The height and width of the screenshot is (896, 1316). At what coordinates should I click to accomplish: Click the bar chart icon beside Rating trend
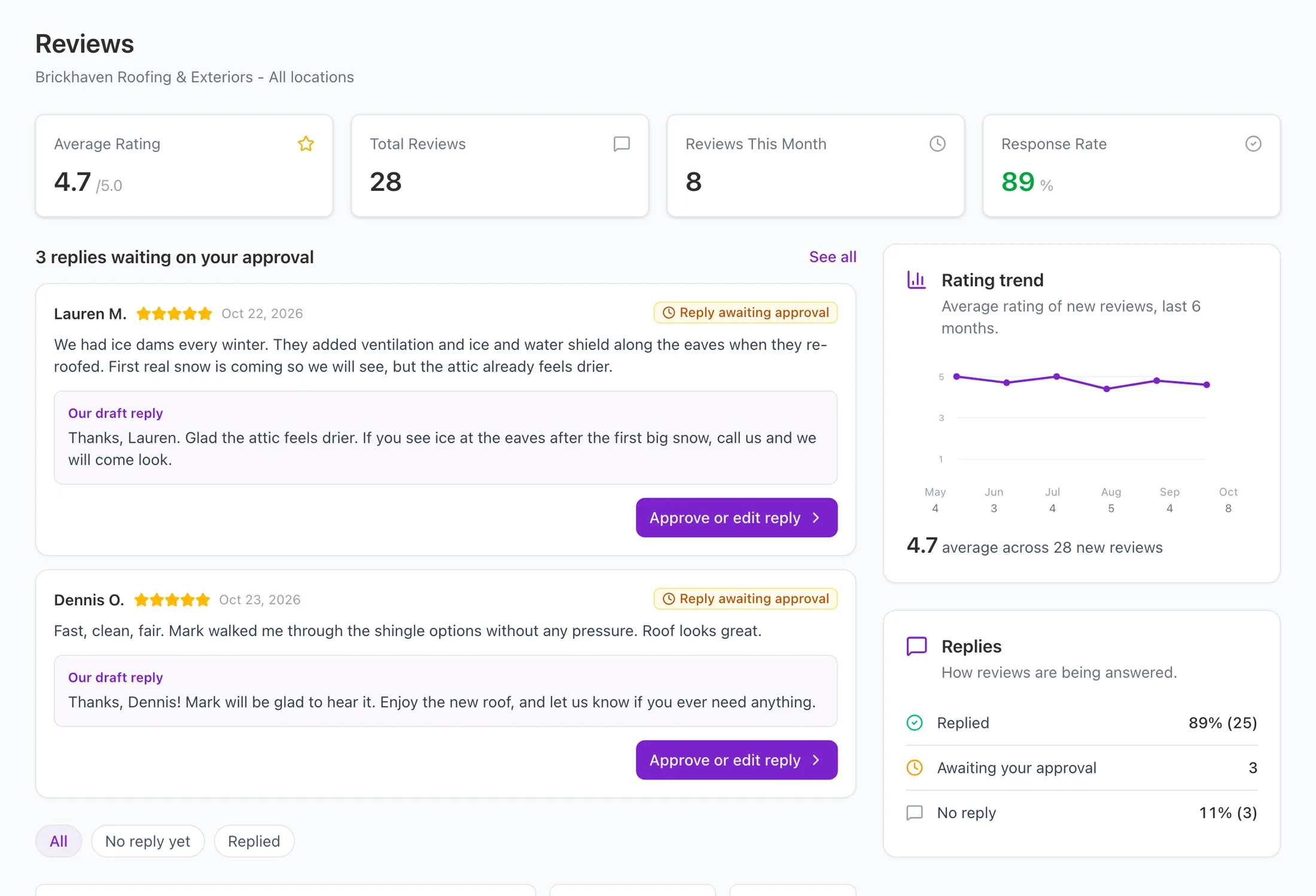(x=916, y=279)
